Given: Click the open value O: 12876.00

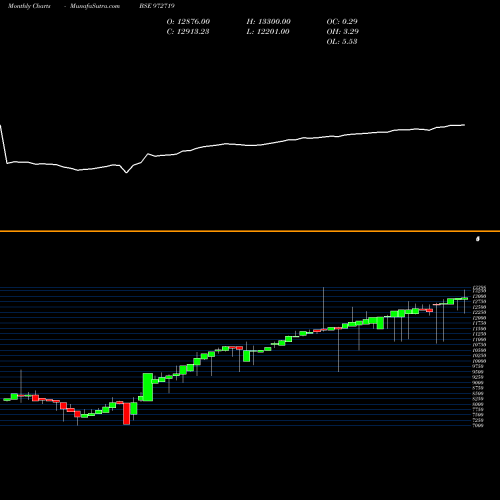Looking at the screenshot, I should 188,22.
